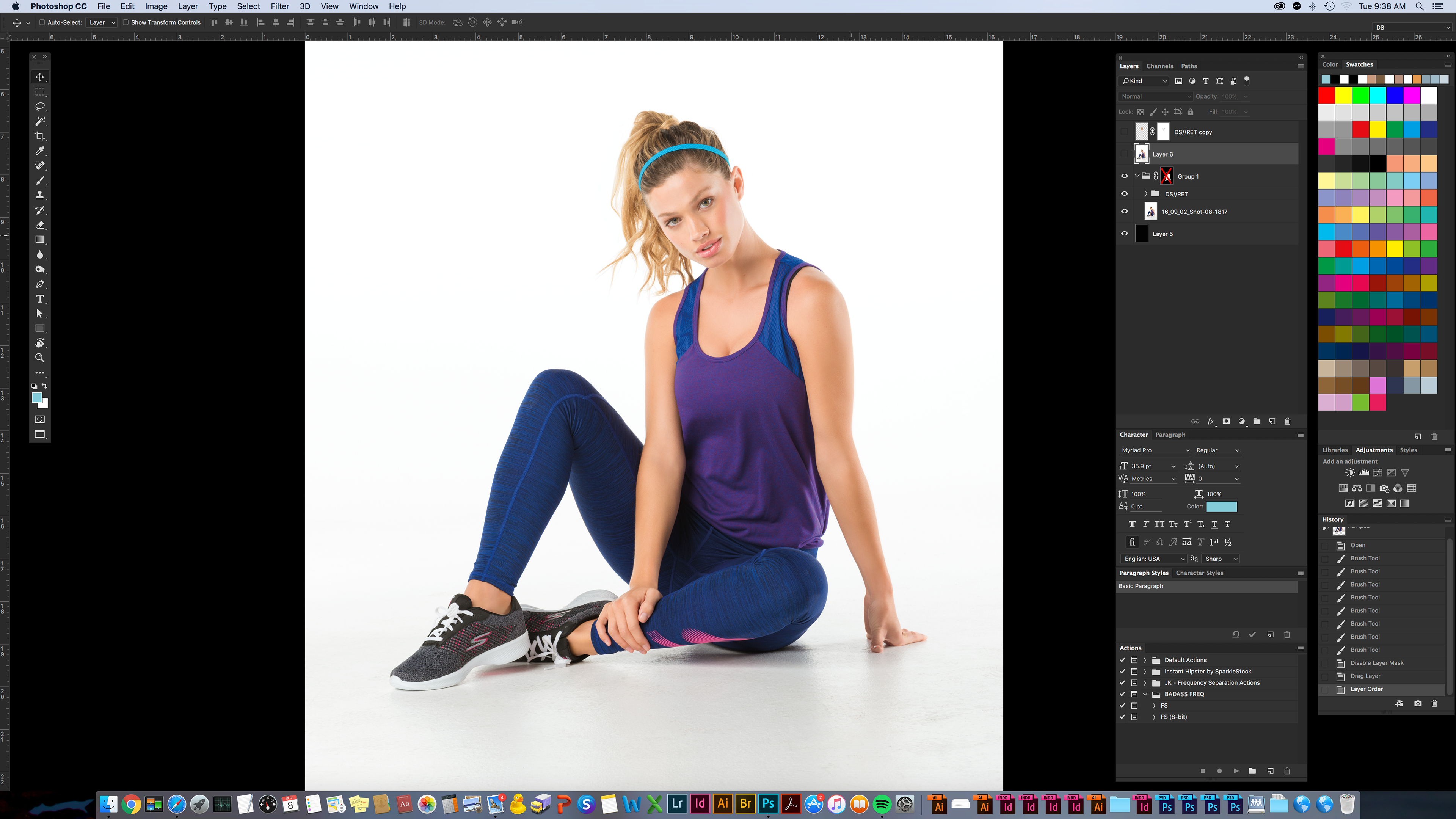
Task: Select the Clone Stamp tool
Action: point(39,196)
